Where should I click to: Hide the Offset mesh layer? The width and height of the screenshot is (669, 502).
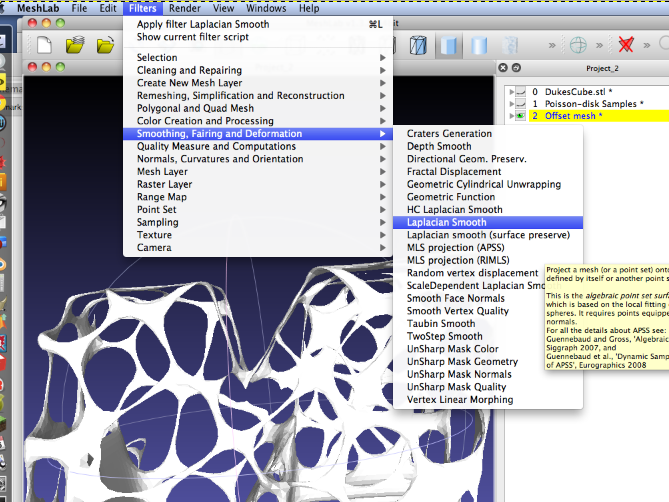521,116
